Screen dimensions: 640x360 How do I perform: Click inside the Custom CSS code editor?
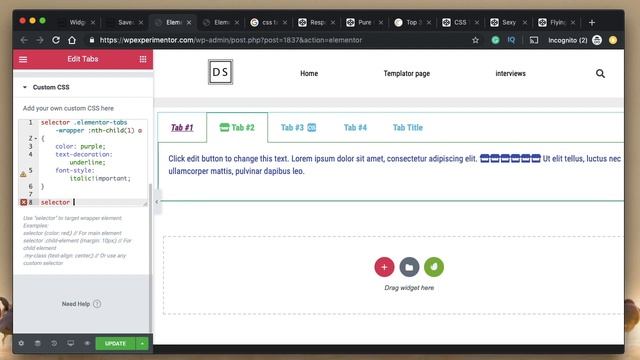click(x=83, y=162)
